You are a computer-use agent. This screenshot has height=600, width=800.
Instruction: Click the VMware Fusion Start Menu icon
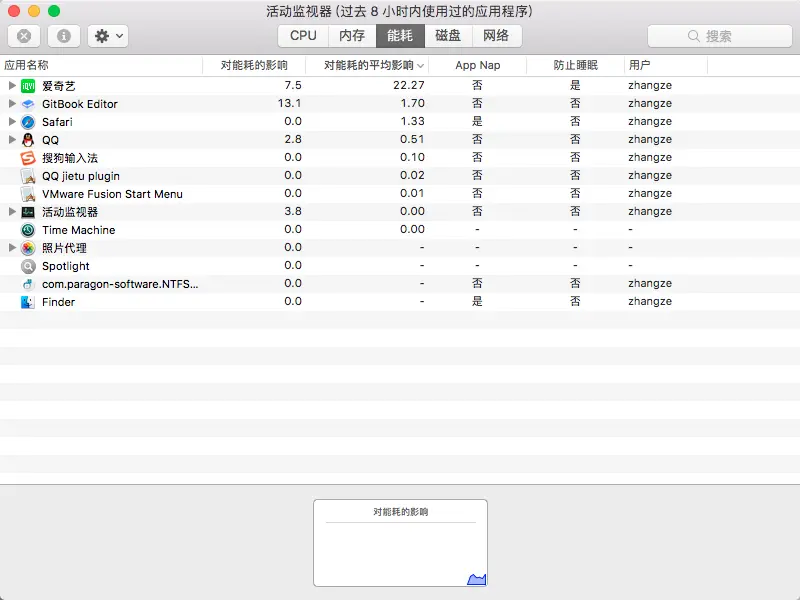coord(28,194)
